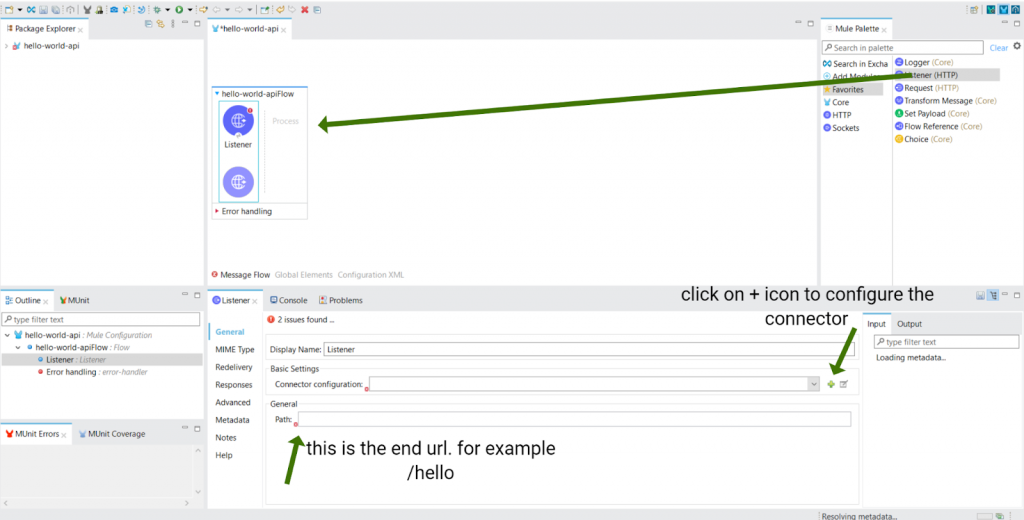
Task: Open the MUnit tab
Action: [74, 301]
